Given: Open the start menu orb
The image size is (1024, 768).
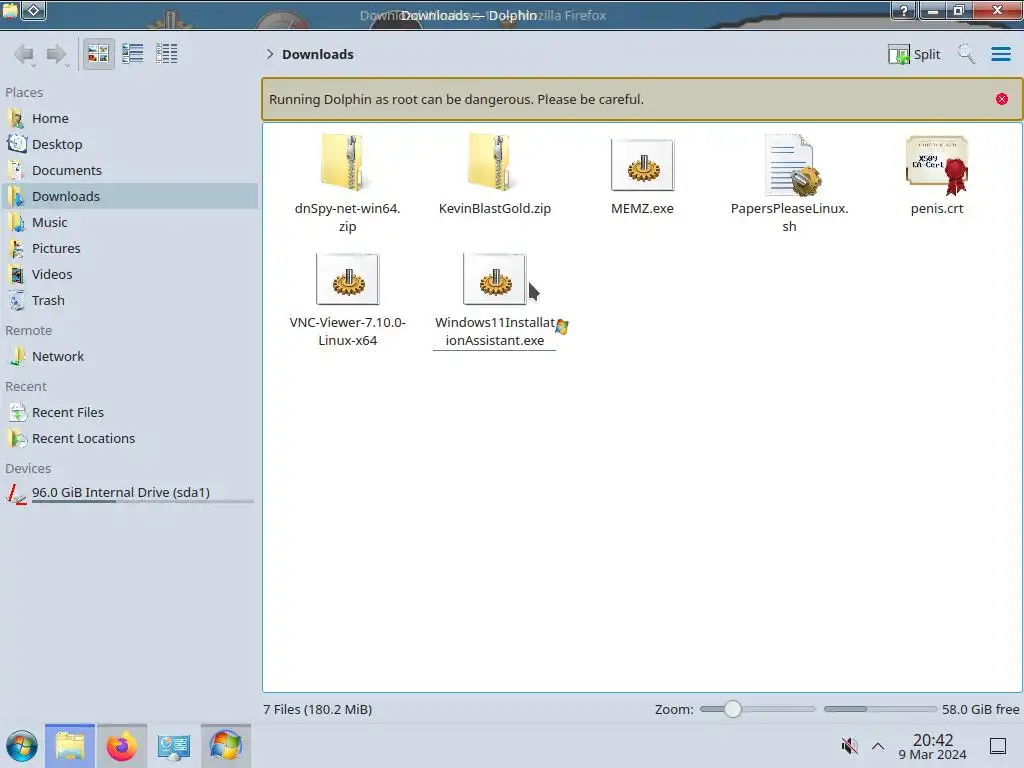Looking at the screenshot, I should 22,746.
